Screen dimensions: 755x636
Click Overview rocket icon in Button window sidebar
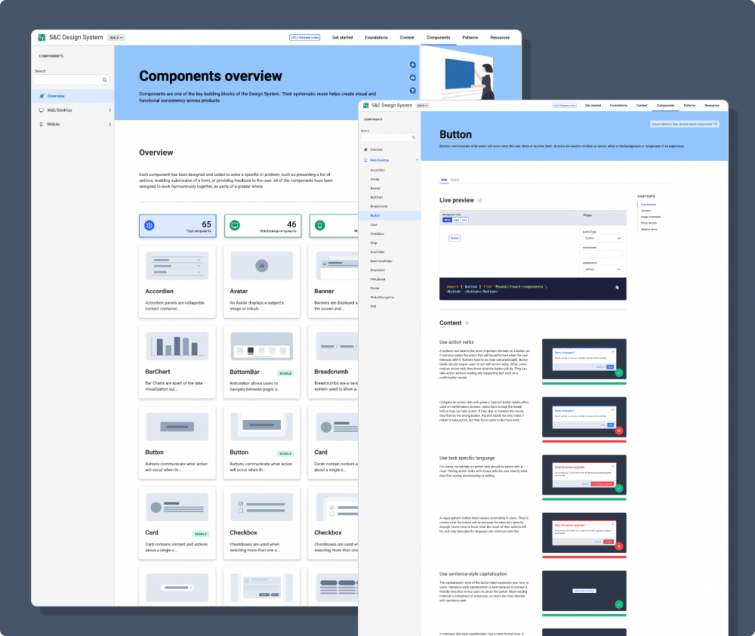click(365, 150)
